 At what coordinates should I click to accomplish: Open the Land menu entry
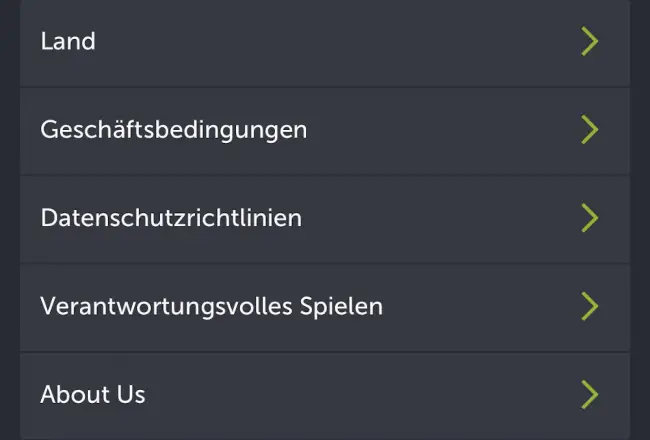point(325,42)
